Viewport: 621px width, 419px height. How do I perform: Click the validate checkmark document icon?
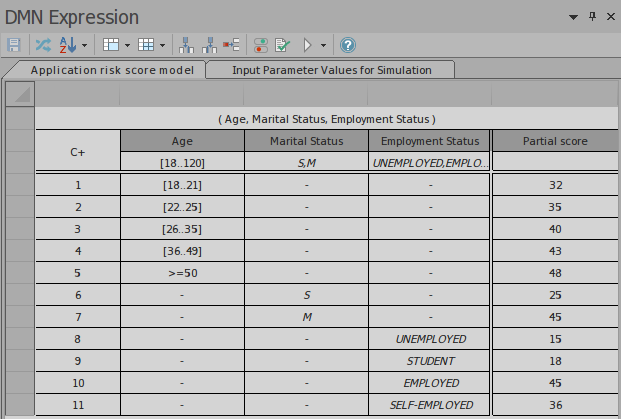[282, 45]
